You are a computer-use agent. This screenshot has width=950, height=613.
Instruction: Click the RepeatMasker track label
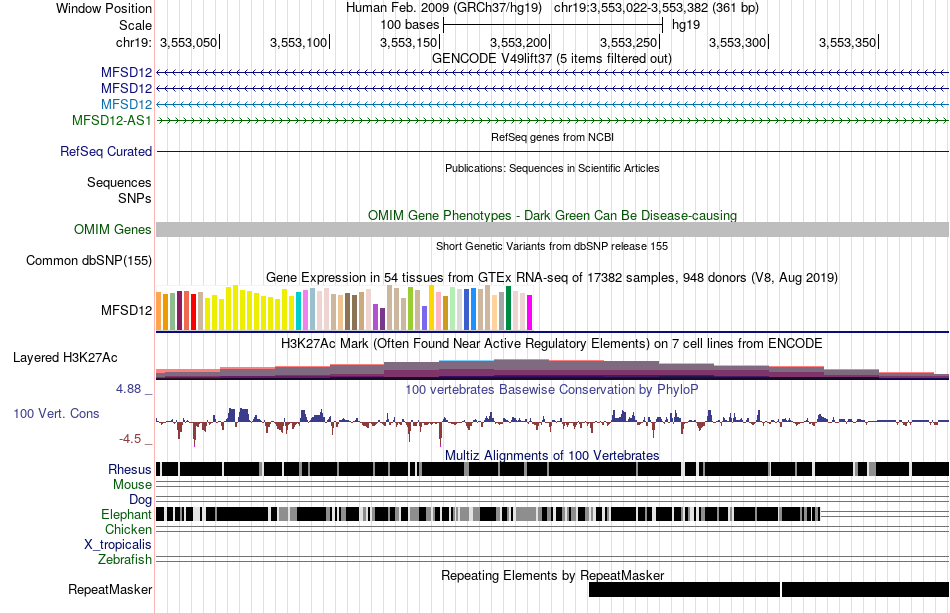110,589
